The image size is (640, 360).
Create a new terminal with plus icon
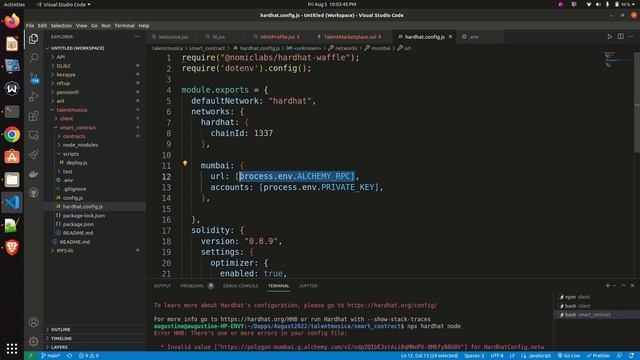click(607, 286)
